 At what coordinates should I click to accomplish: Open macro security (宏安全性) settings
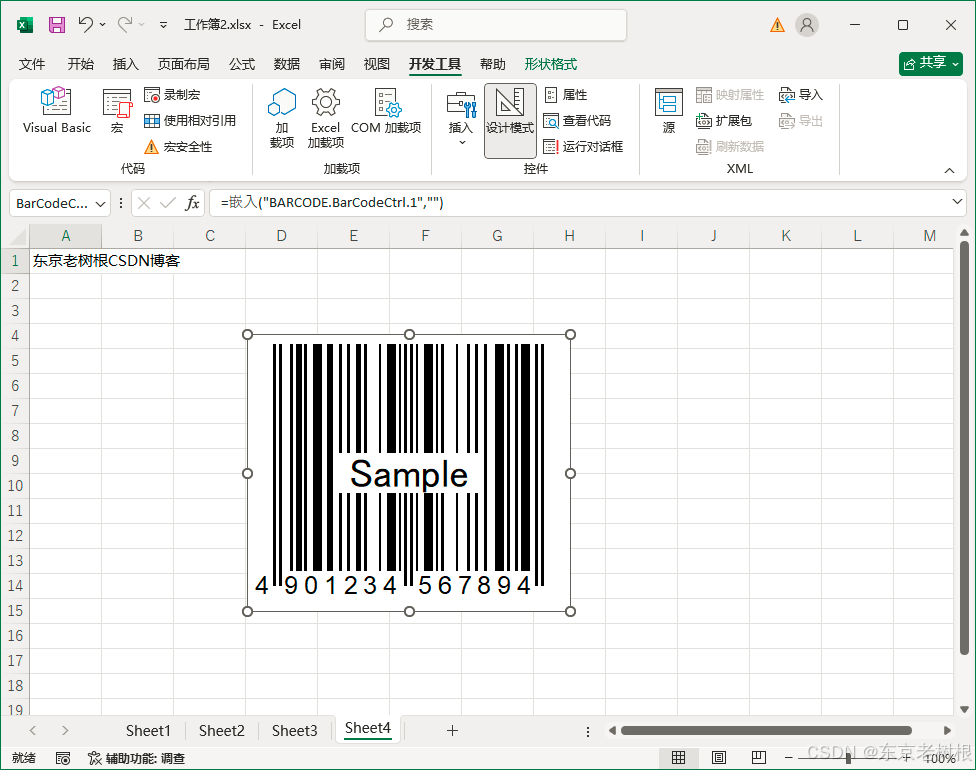click(178, 147)
